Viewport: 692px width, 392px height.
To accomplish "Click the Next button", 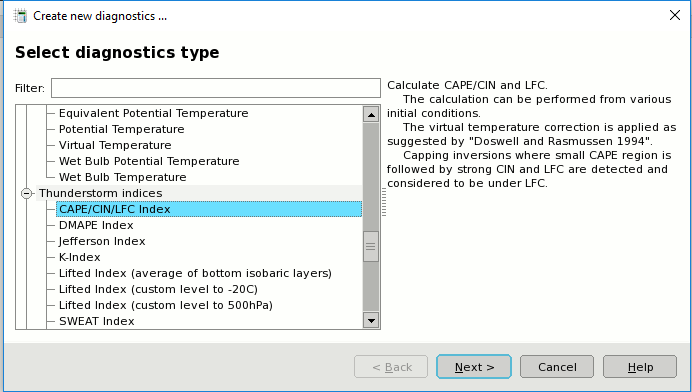I will 474,367.
